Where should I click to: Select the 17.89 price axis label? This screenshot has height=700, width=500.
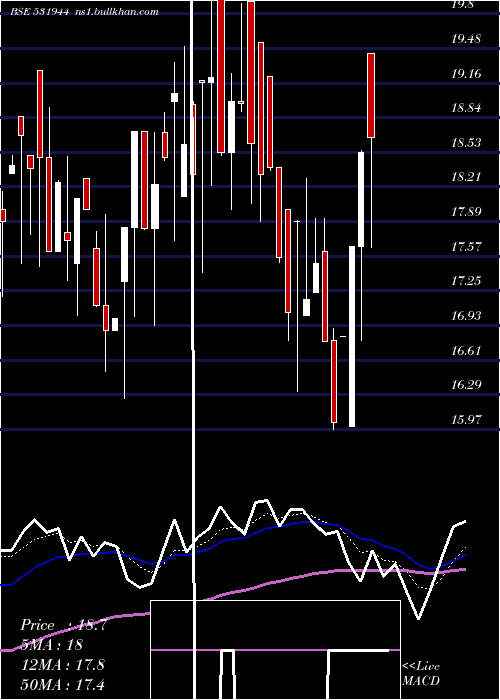(x=466, y=212)
